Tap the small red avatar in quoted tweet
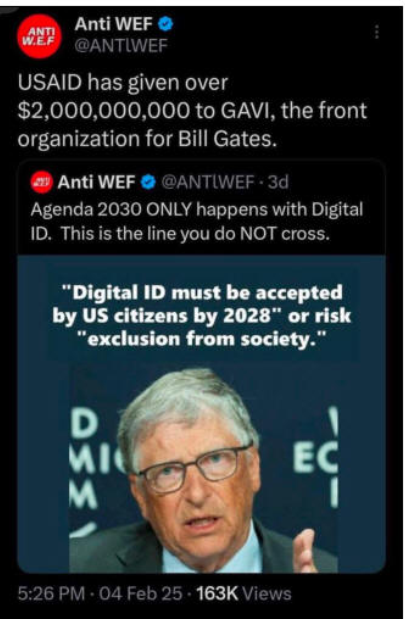Image resolution: width=405 pixels, height=619 pixels. tap(42, 183)
